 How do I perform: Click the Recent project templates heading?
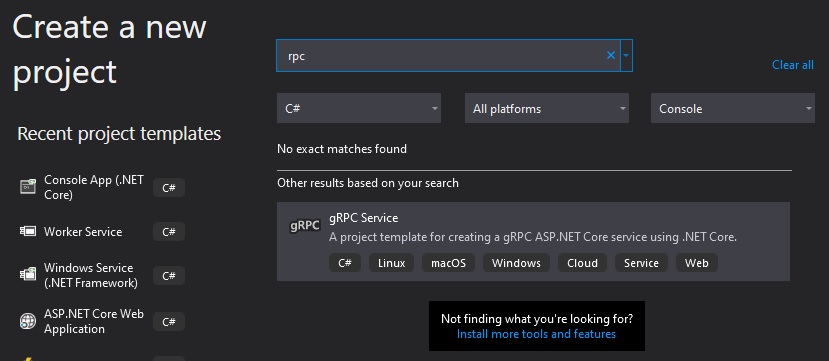[119, 134]
